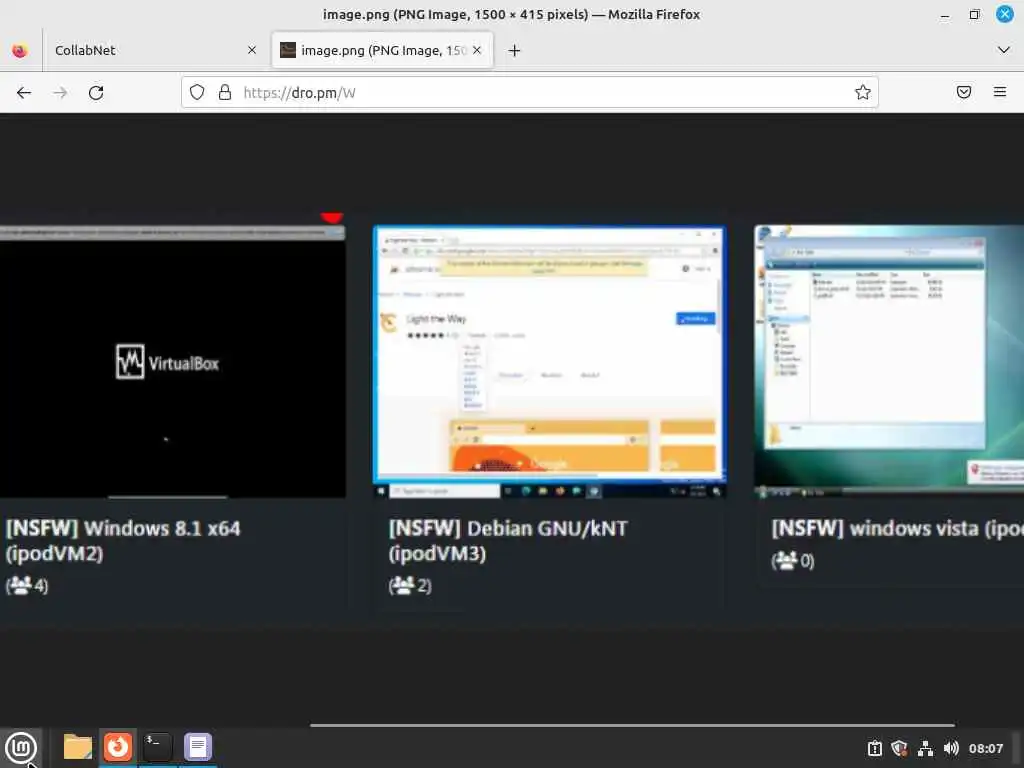
Task: Click the 0 users count under windows vista
Action: pyautogui.click(x=793, y=560)
